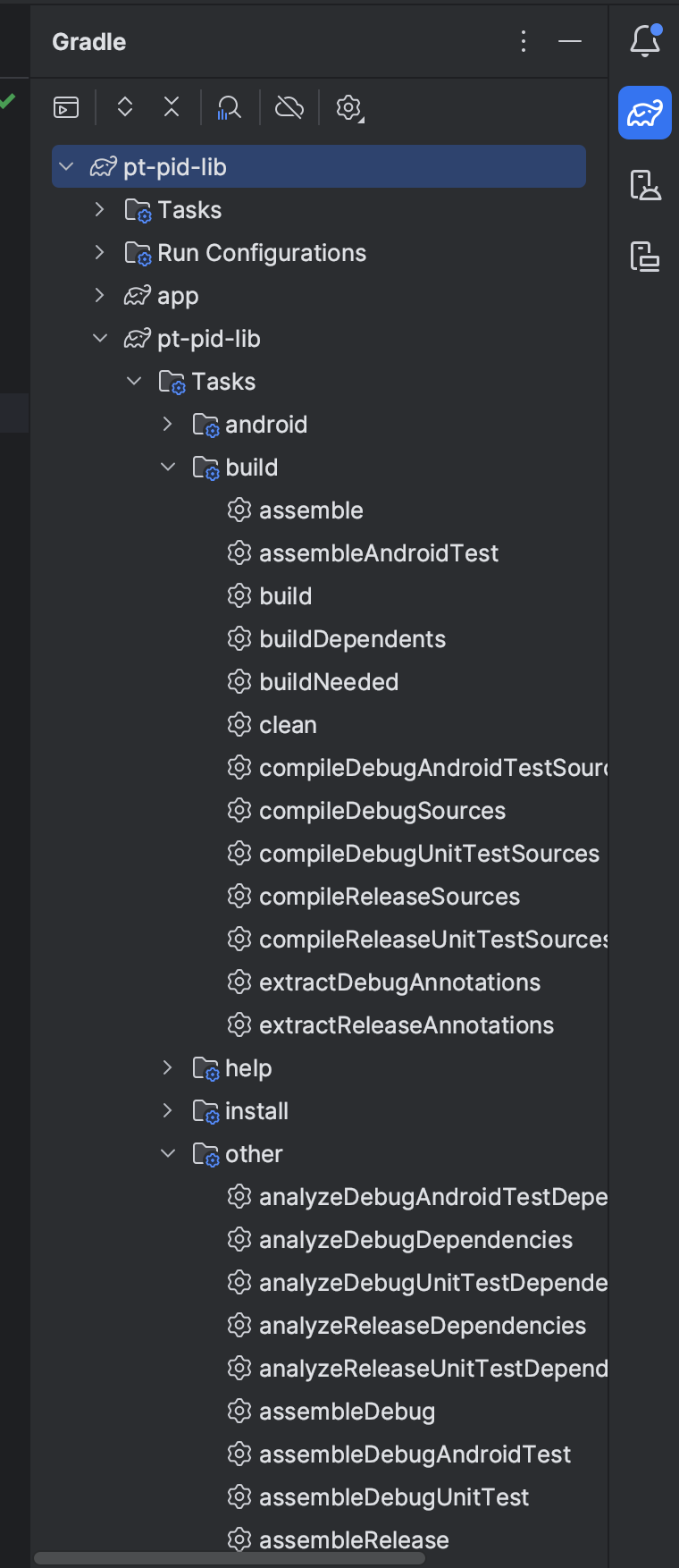Open Gradle build tool settings gear
This screenshot has height=1568, width=679.
coord(349,108)
